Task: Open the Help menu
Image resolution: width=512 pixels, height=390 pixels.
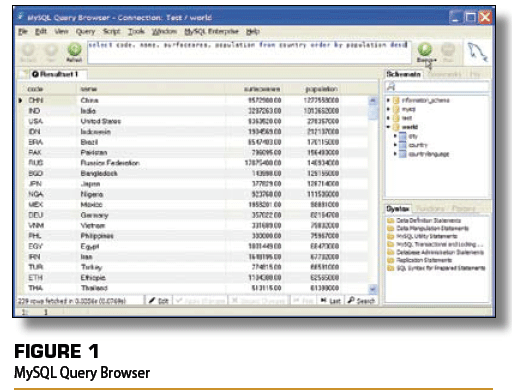Action: tap(253, 31)
